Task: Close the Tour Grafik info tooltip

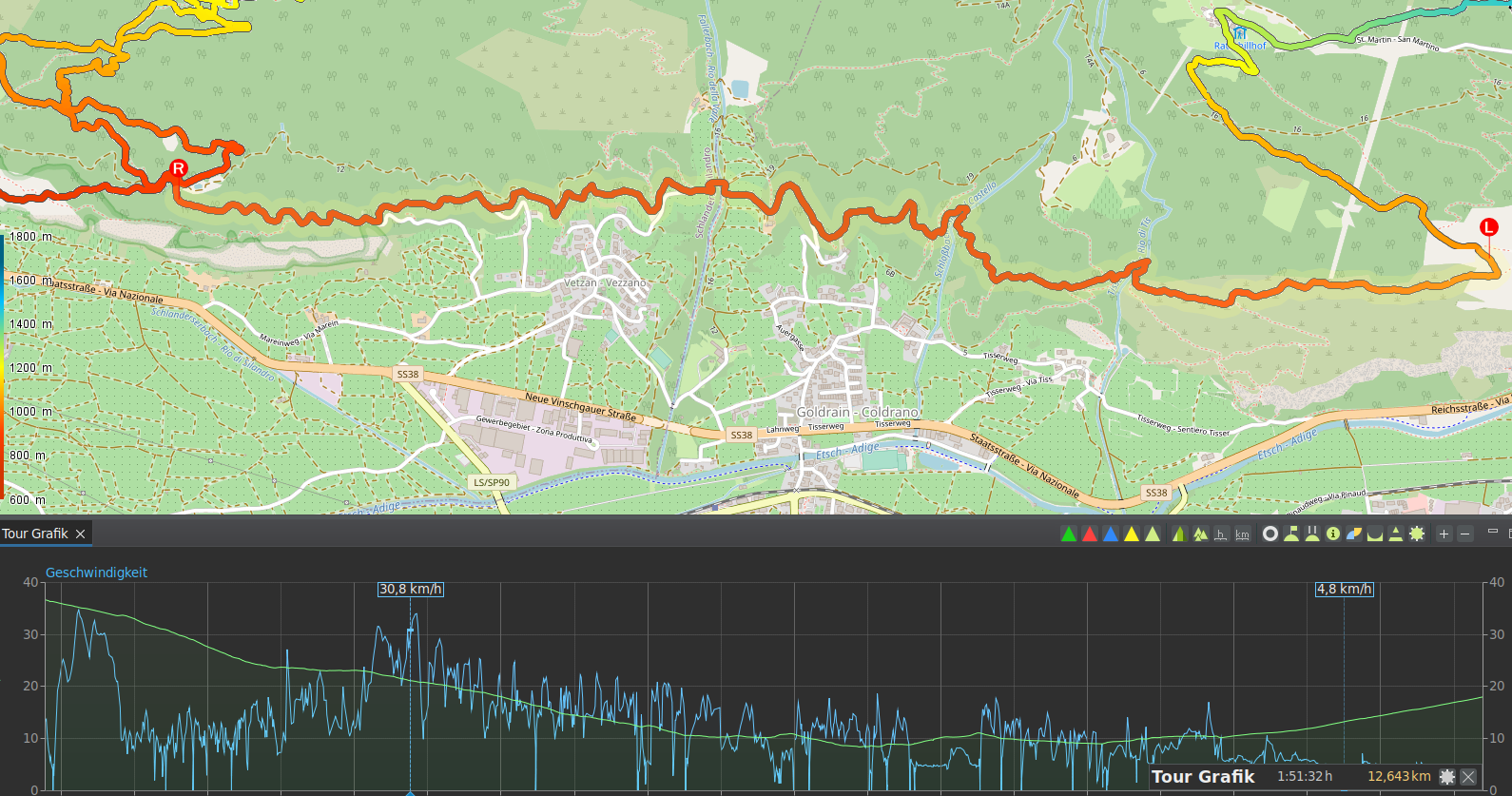Action: (1468, 777)
